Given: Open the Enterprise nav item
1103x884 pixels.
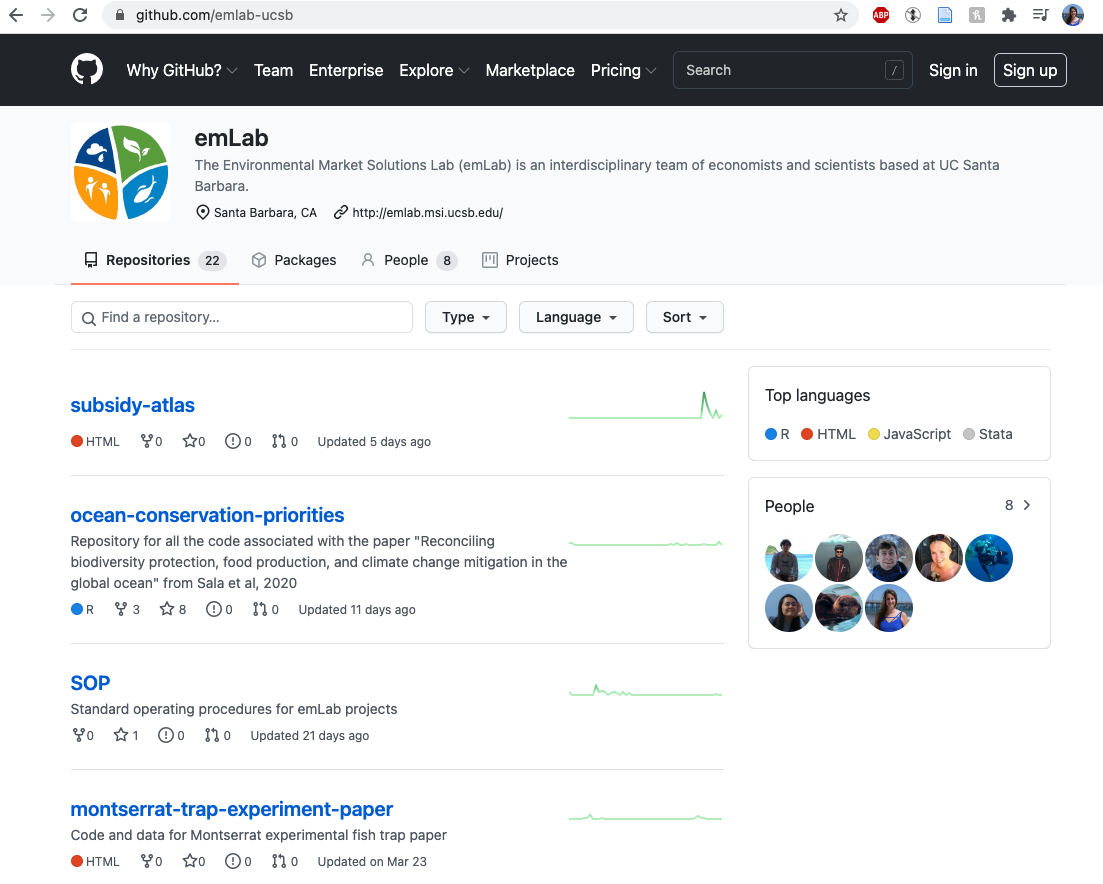Looking at the screenshot, I should point(345,70).
